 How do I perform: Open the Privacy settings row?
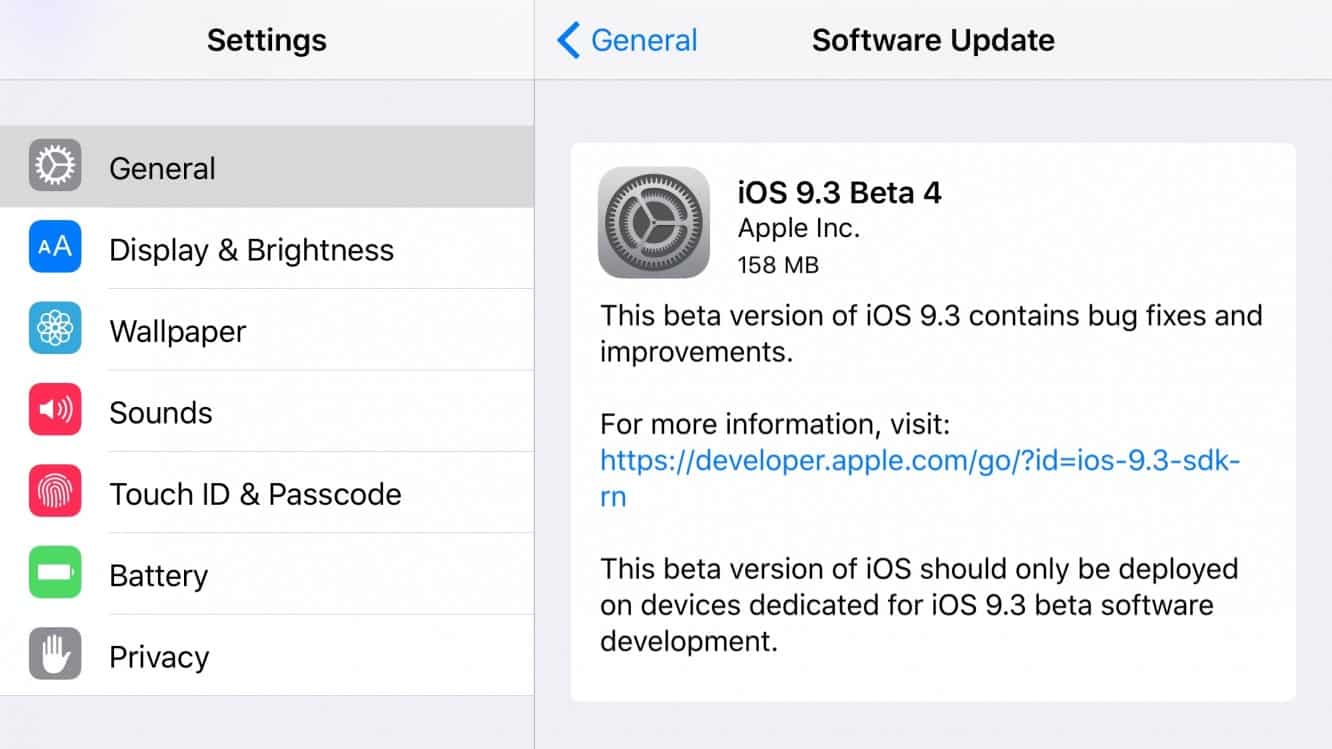[x=300, y=657]
